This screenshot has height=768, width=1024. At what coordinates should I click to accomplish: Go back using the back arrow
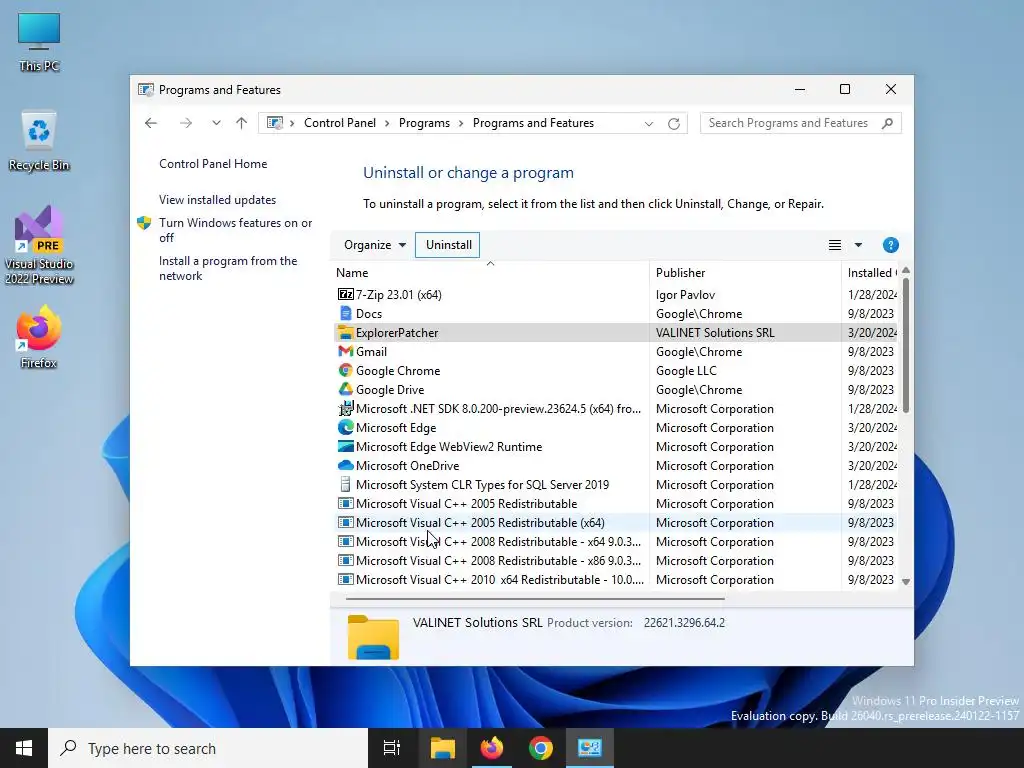point(151,123)
